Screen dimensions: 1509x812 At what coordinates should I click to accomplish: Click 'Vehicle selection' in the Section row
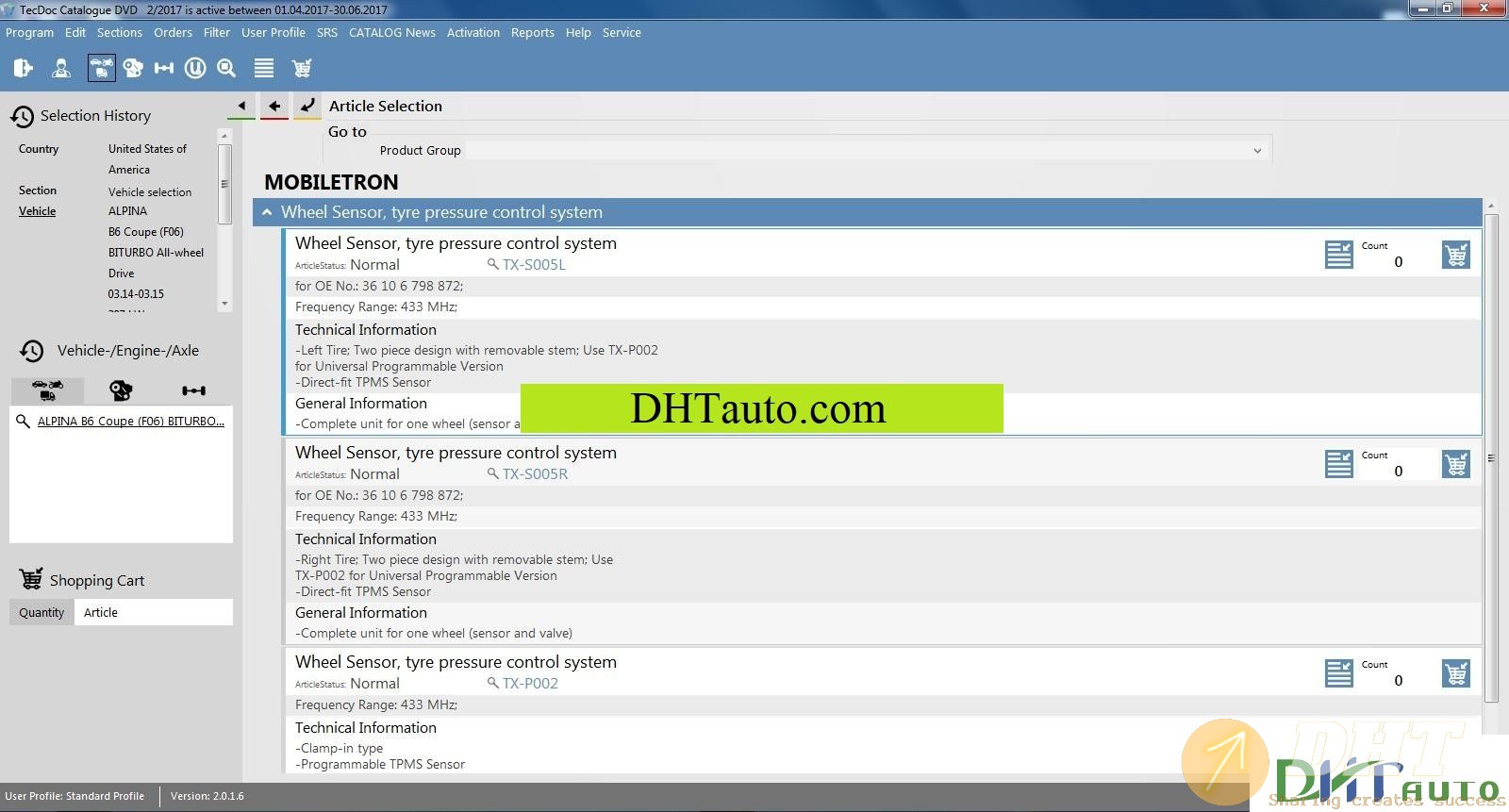click(x=150, y=191)
